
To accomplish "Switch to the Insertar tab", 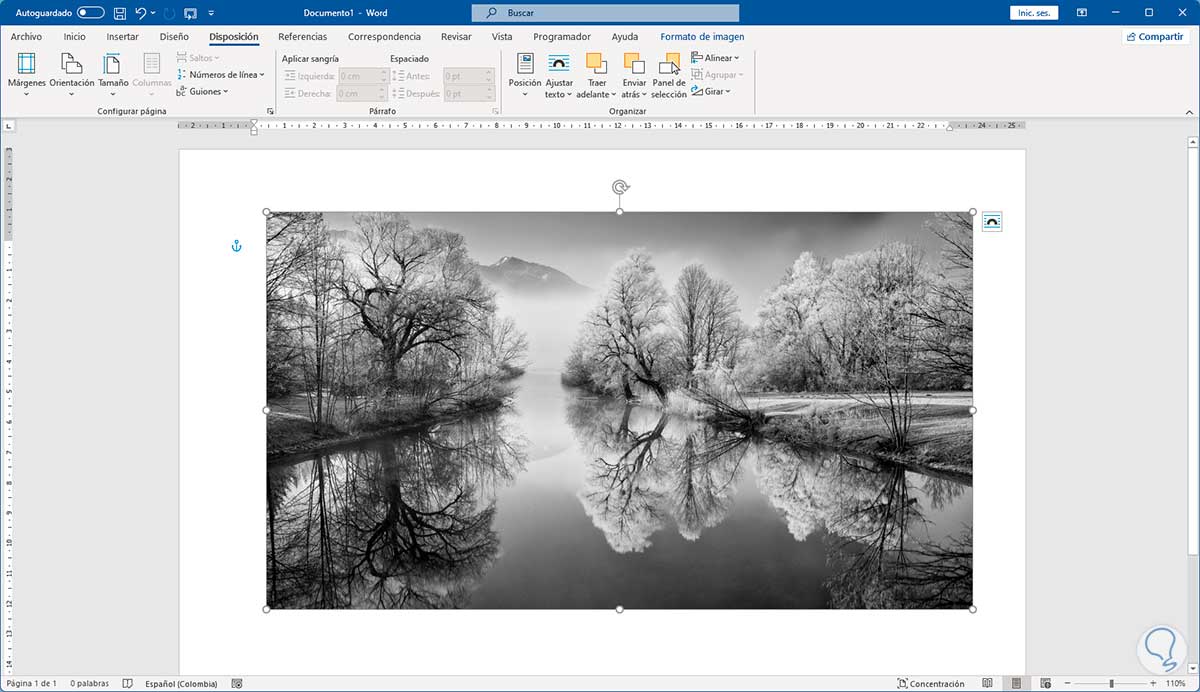I will coord(122,37).
